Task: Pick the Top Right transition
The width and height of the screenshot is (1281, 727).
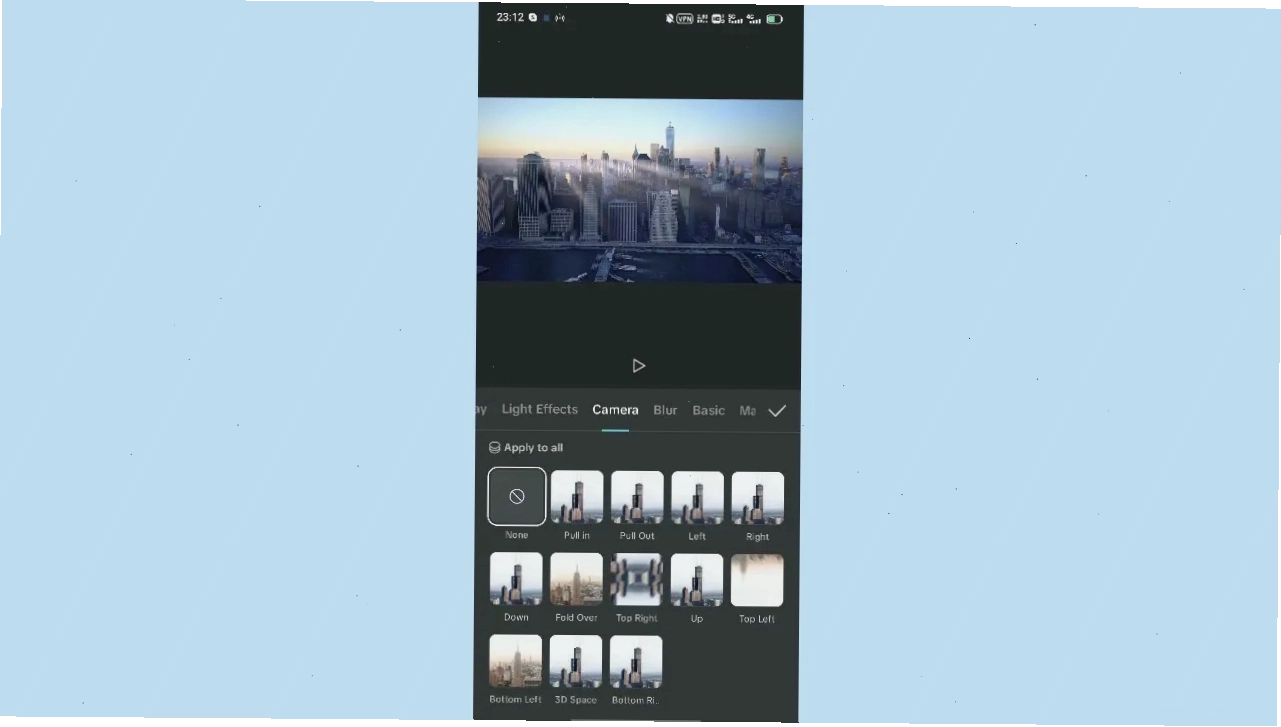Action: click(x=637, y=579)
